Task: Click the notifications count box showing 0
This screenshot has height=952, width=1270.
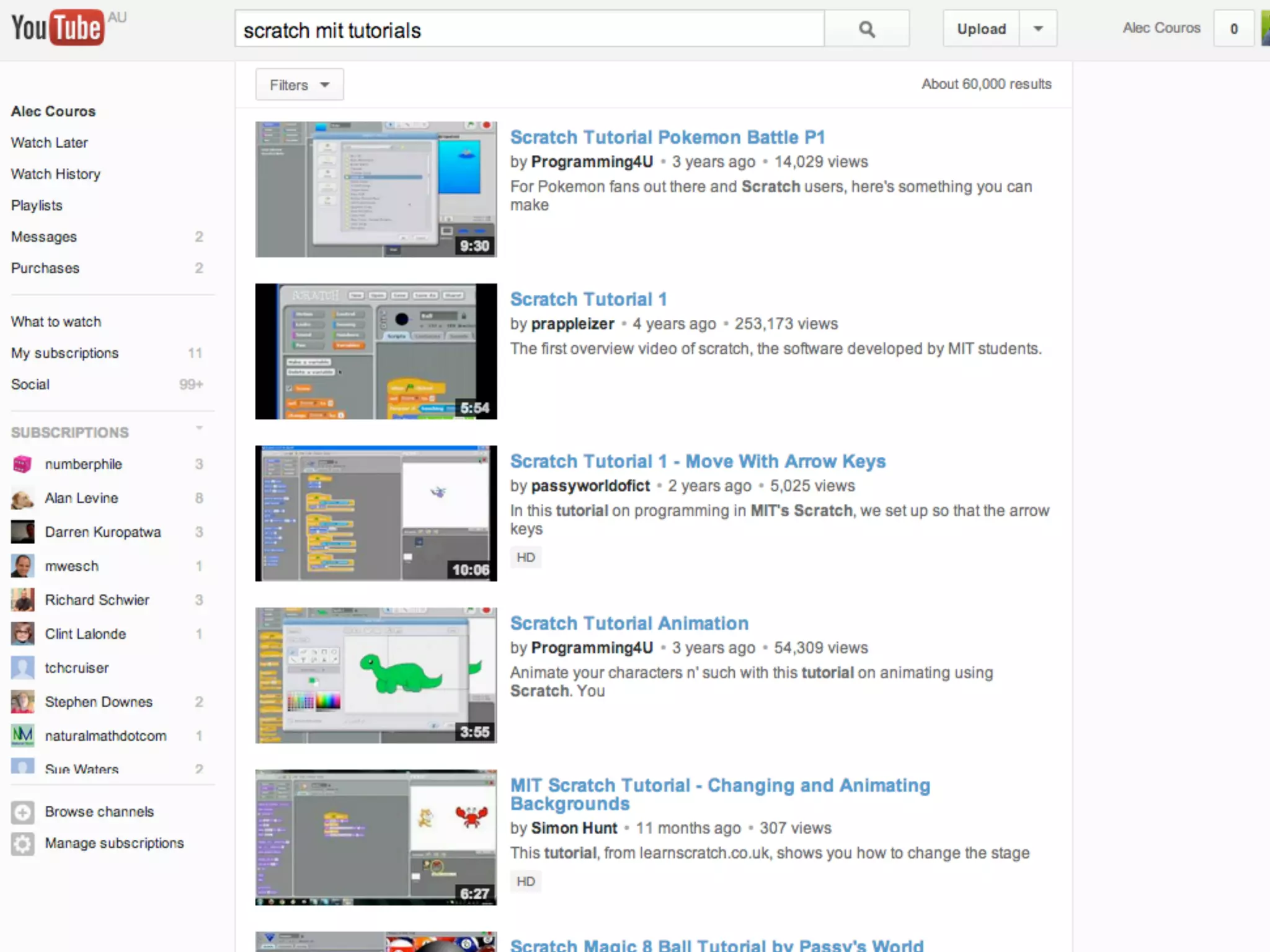Action: 1233,29
